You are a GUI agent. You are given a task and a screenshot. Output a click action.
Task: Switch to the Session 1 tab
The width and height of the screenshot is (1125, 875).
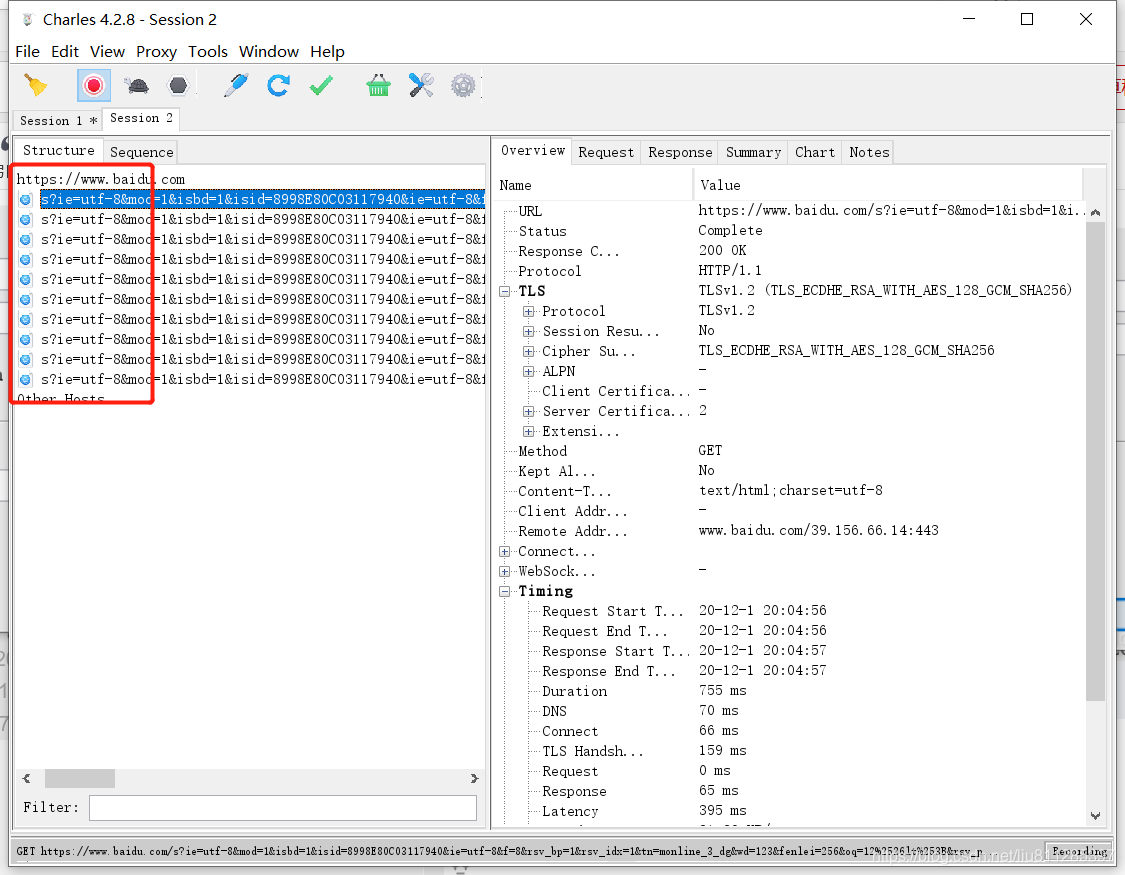[x=58, y=120]
